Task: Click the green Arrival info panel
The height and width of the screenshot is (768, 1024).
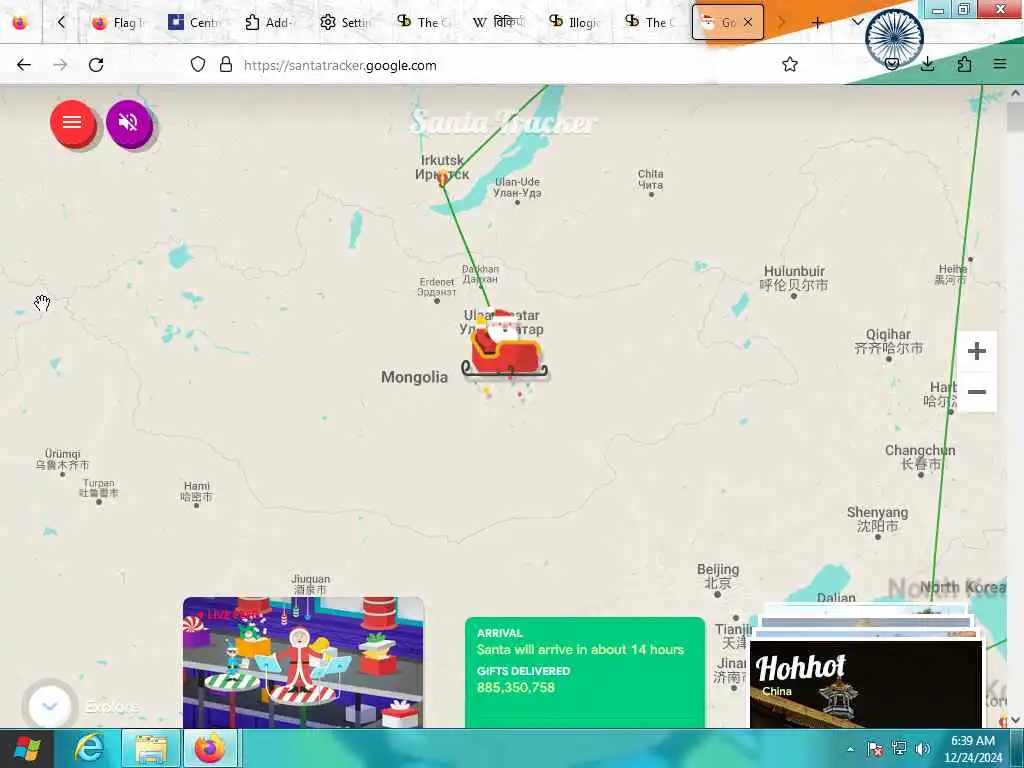Action: pyautogui.click(x=584, y=673)
